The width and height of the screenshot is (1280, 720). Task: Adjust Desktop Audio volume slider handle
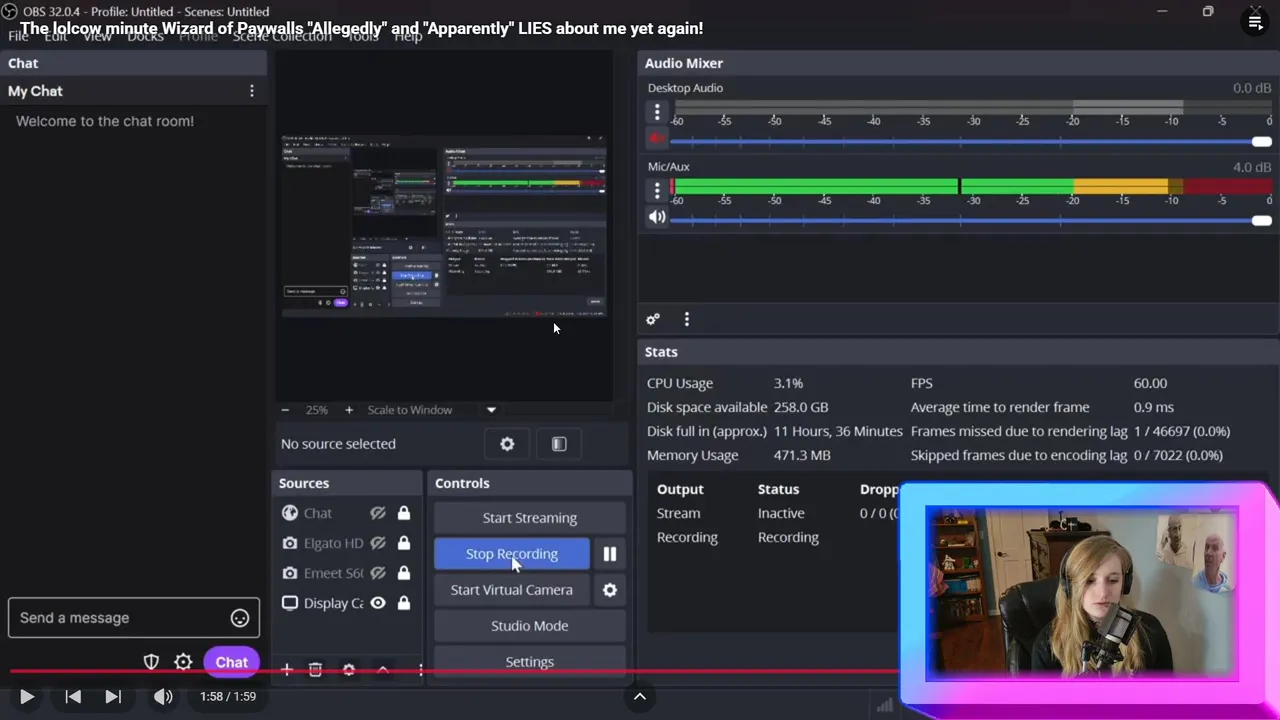(1262, 142)
